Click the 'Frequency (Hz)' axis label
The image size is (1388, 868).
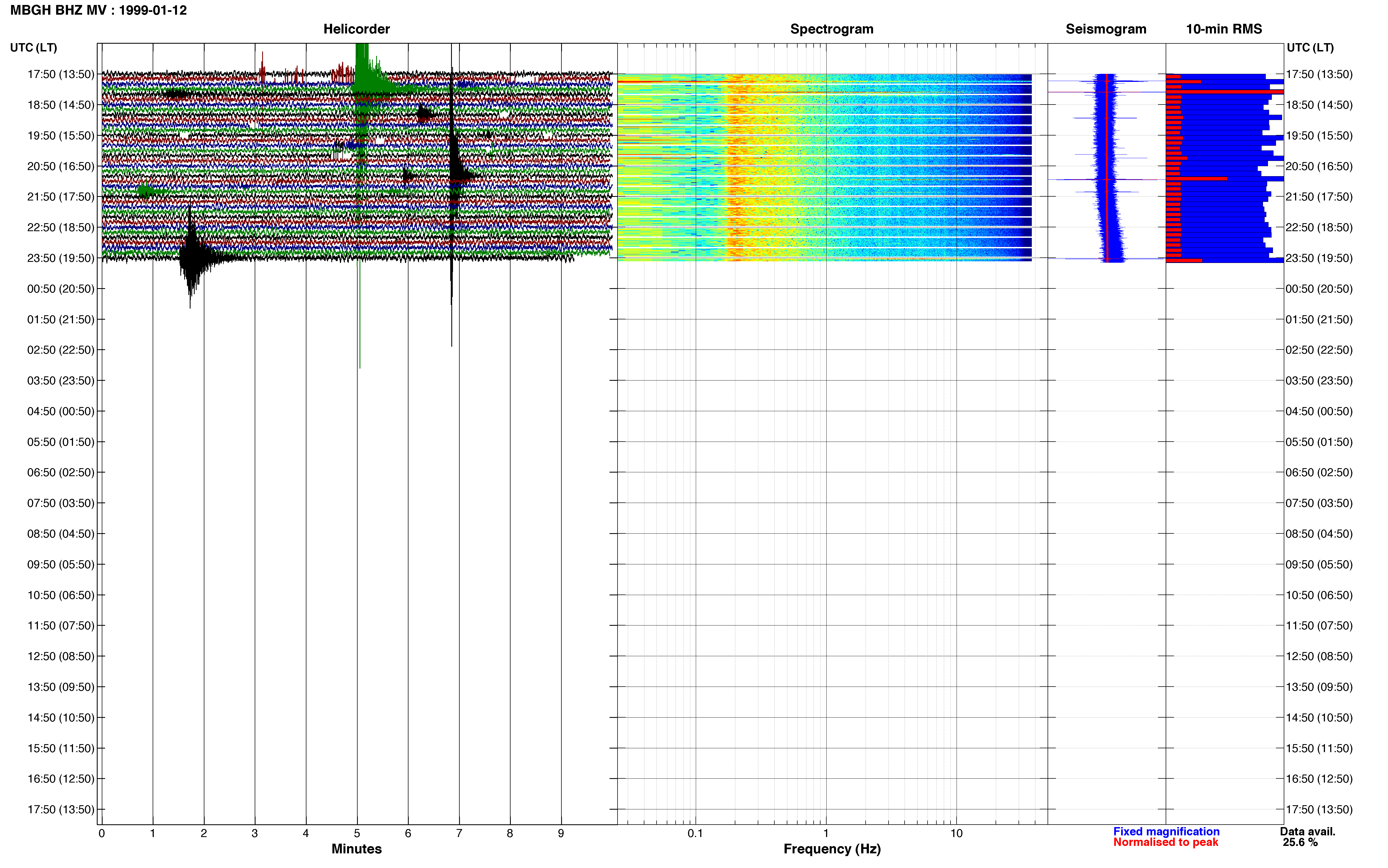832,848
